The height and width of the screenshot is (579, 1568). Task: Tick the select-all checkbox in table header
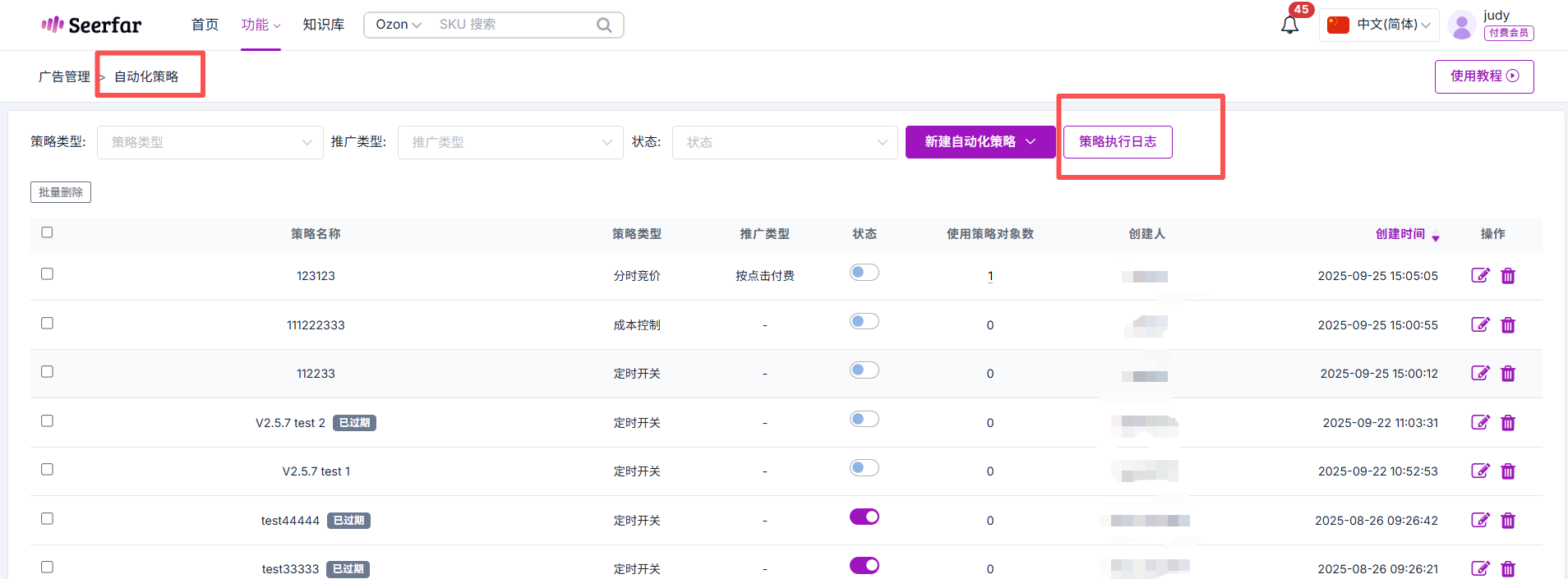click(47, 232)
